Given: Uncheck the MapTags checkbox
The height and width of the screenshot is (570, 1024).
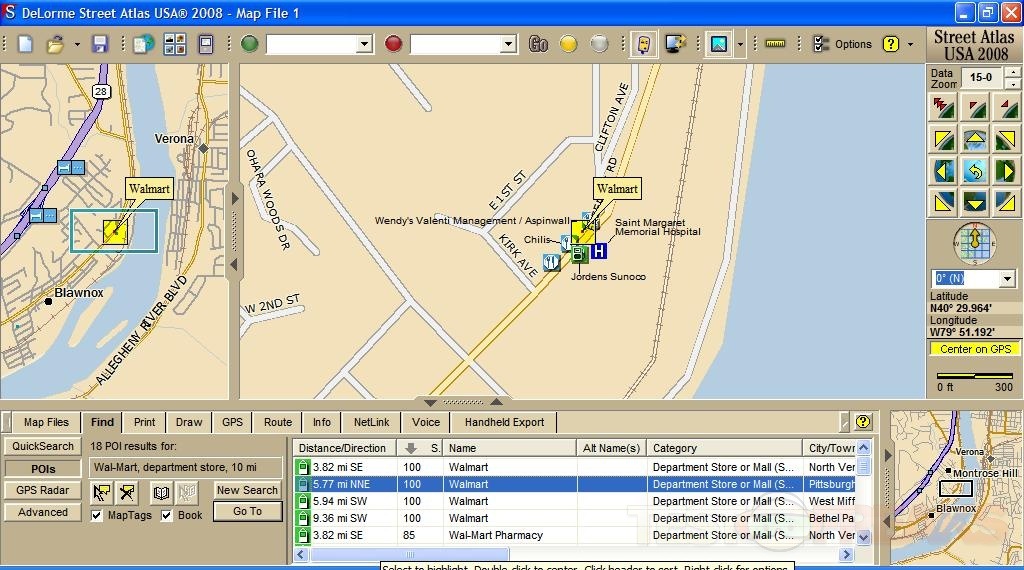Looking at the screenshot, I should 97,515.
